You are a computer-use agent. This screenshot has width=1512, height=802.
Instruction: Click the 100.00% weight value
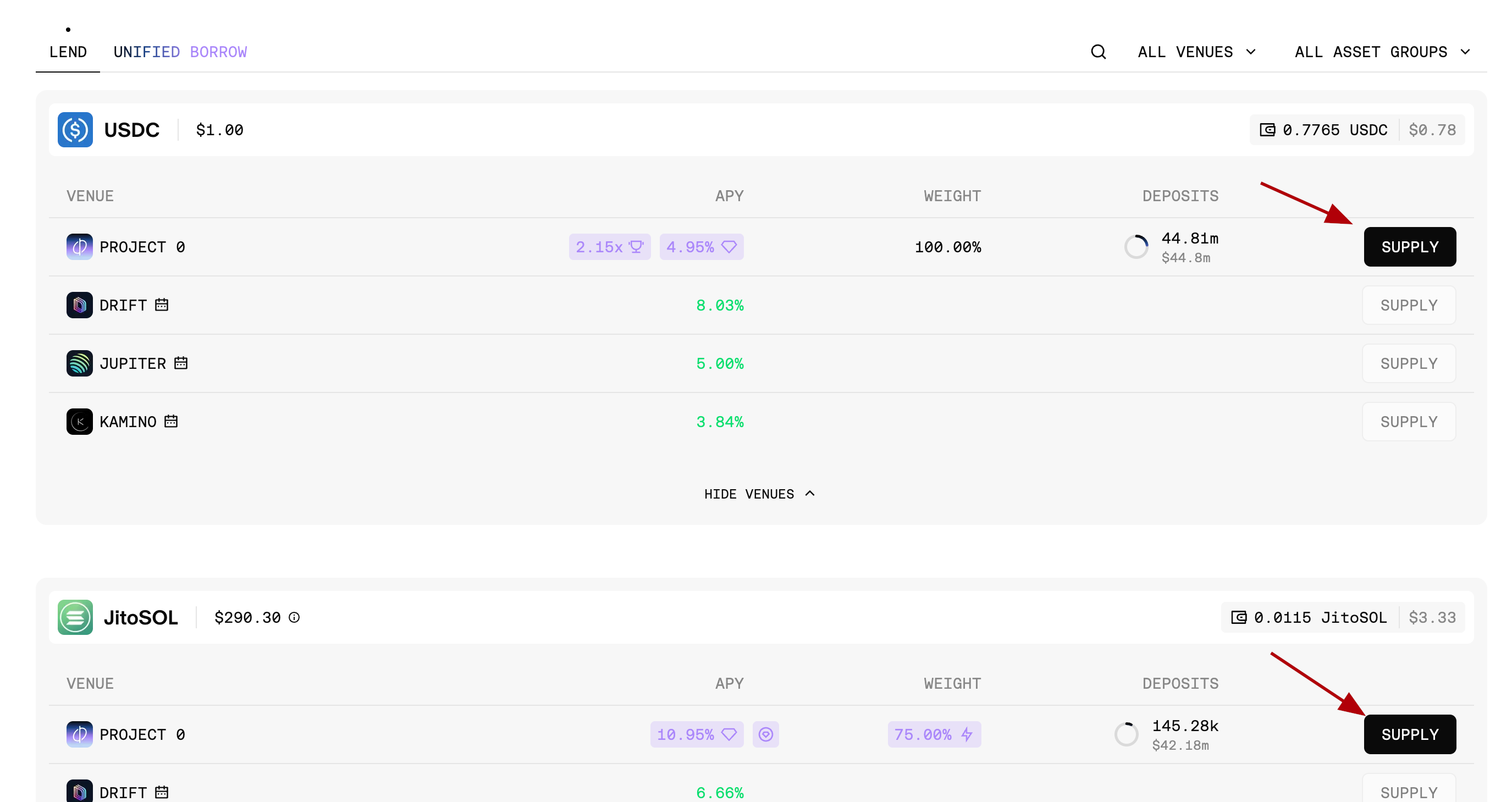click(x=948, y=247)
